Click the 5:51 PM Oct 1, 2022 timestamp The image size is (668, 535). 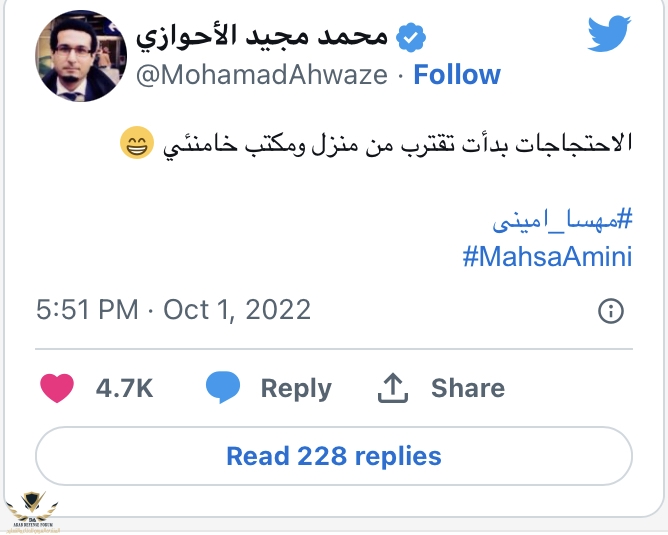pyautogui.click(x=174, y=310)
